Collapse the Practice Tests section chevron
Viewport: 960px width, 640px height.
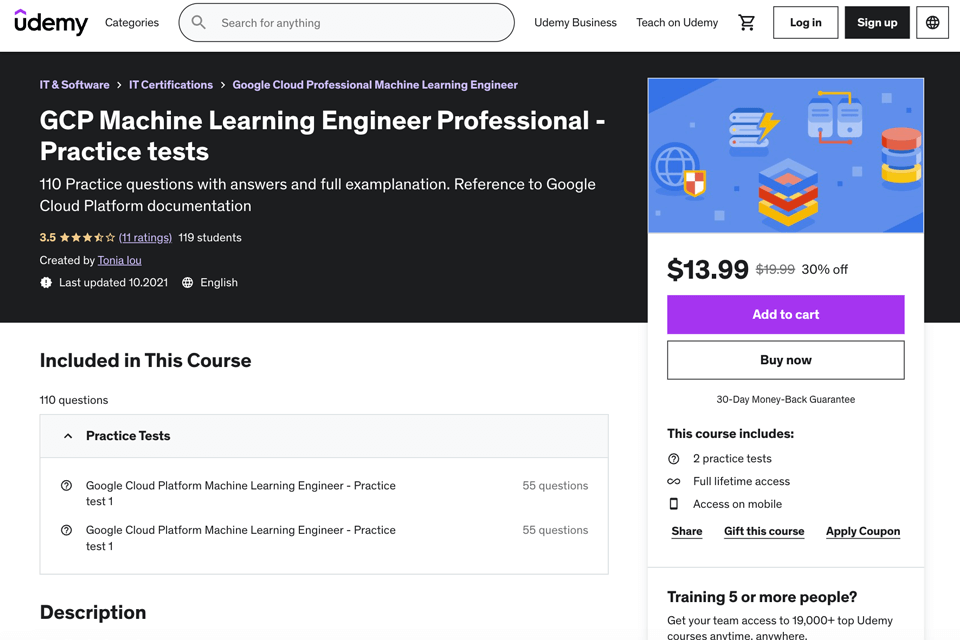click(68, 436)
